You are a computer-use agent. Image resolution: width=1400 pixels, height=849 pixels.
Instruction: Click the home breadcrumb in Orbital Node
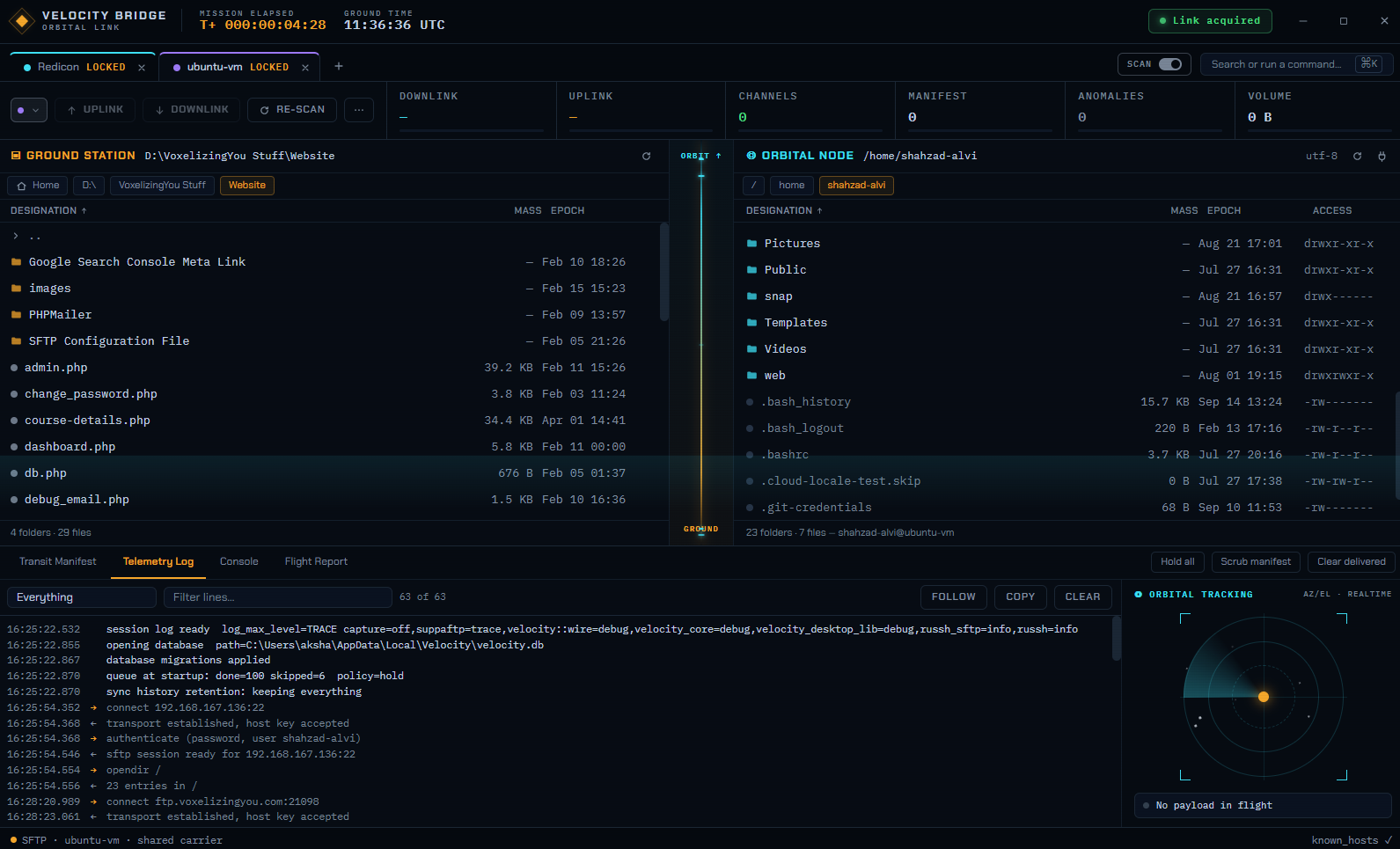pyautogui.click(x=792, y=186)
